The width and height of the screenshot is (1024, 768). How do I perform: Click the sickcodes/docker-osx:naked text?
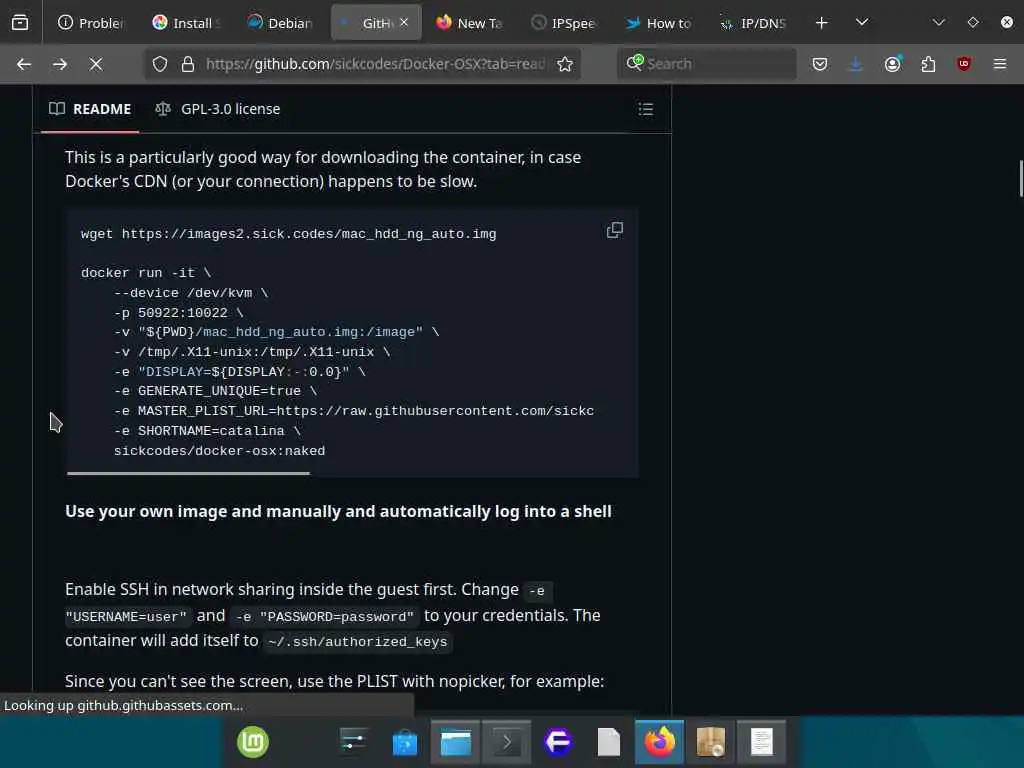(219, 451)
